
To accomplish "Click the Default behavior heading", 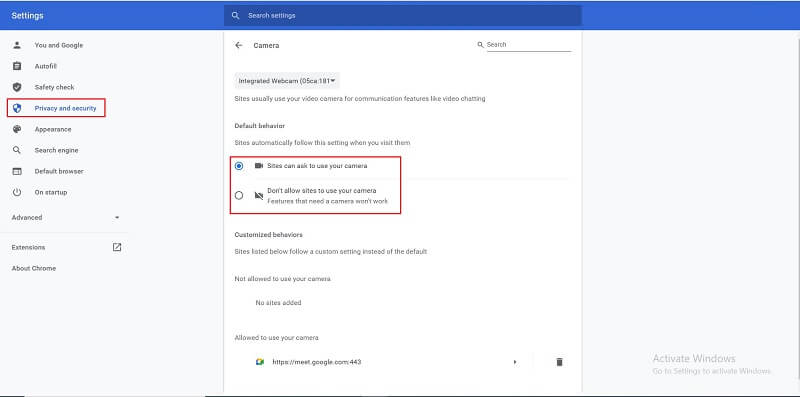I will coord(260,126).
